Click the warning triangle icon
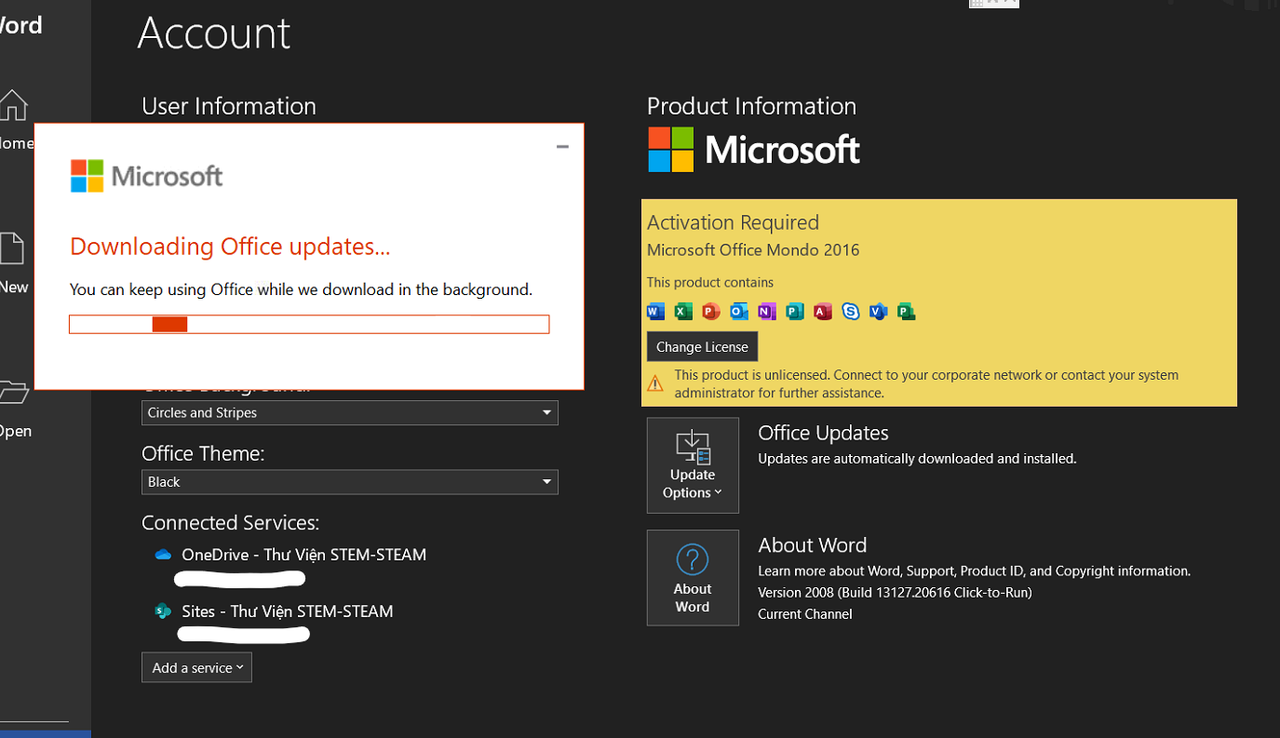This screenshot has height=738, width=1280. pyautogui.click(x=655, y=383)
